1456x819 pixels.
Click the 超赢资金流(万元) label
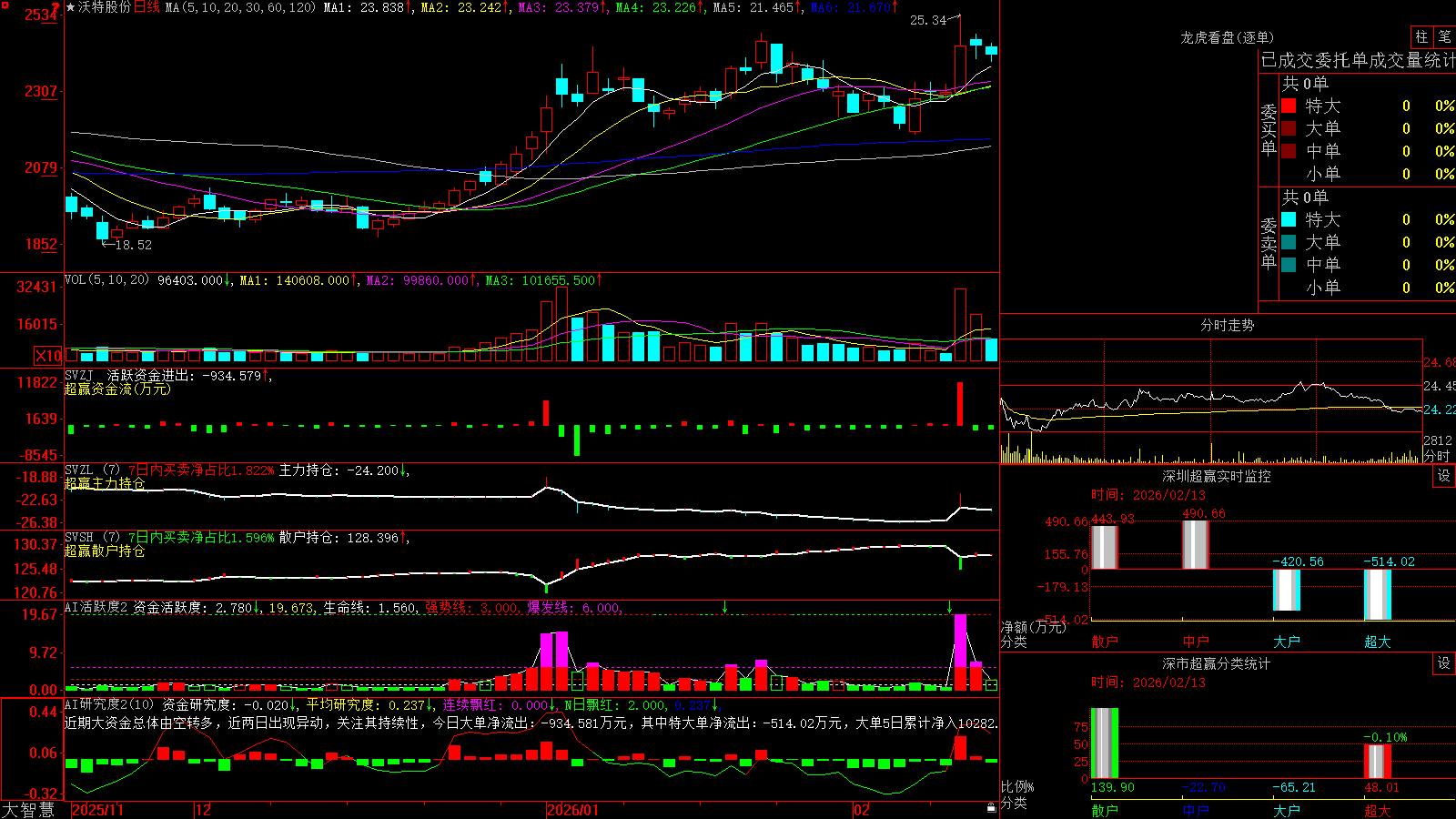point(117,389)
